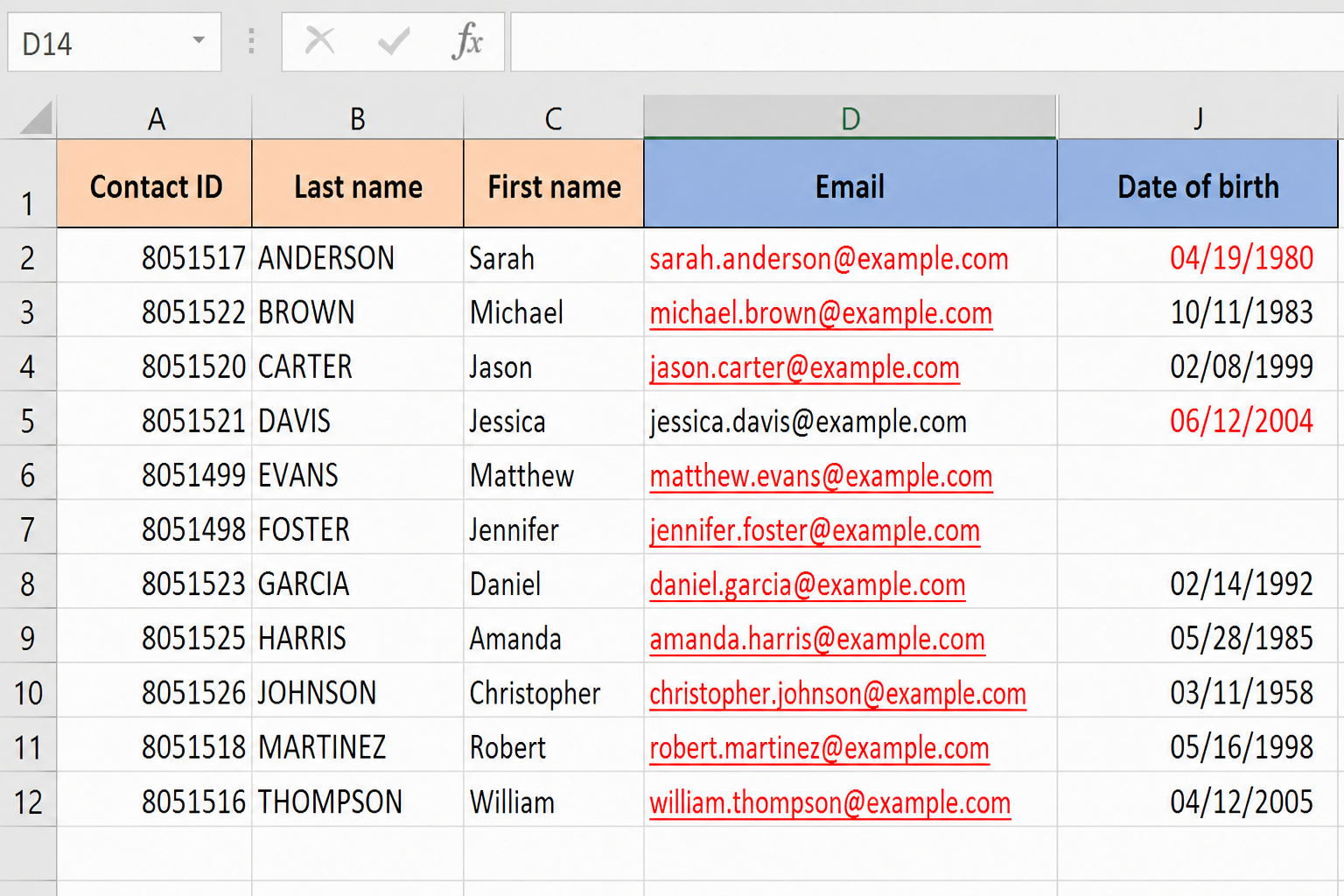Viewport: 1344px width, 896px height.
Task: Open christopher.johnson@example.com email link
Action: click(x=837, y=694)
